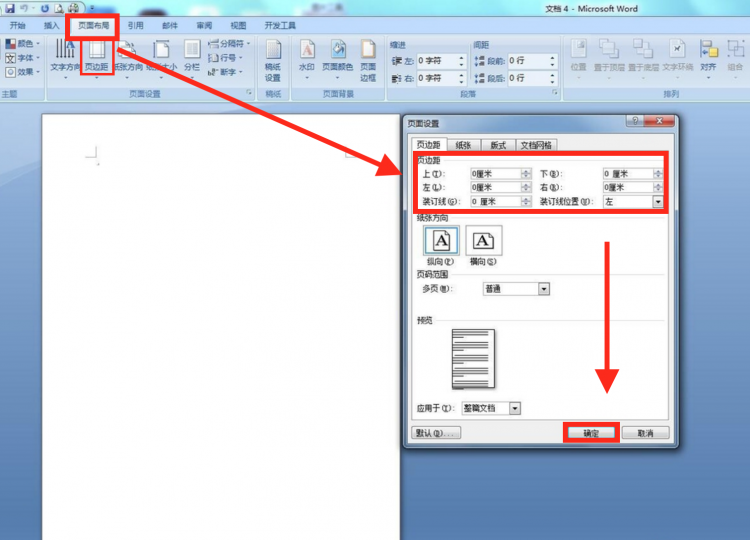Click the dialog help question mark button
750x540 pixels.
coord(635,121)
